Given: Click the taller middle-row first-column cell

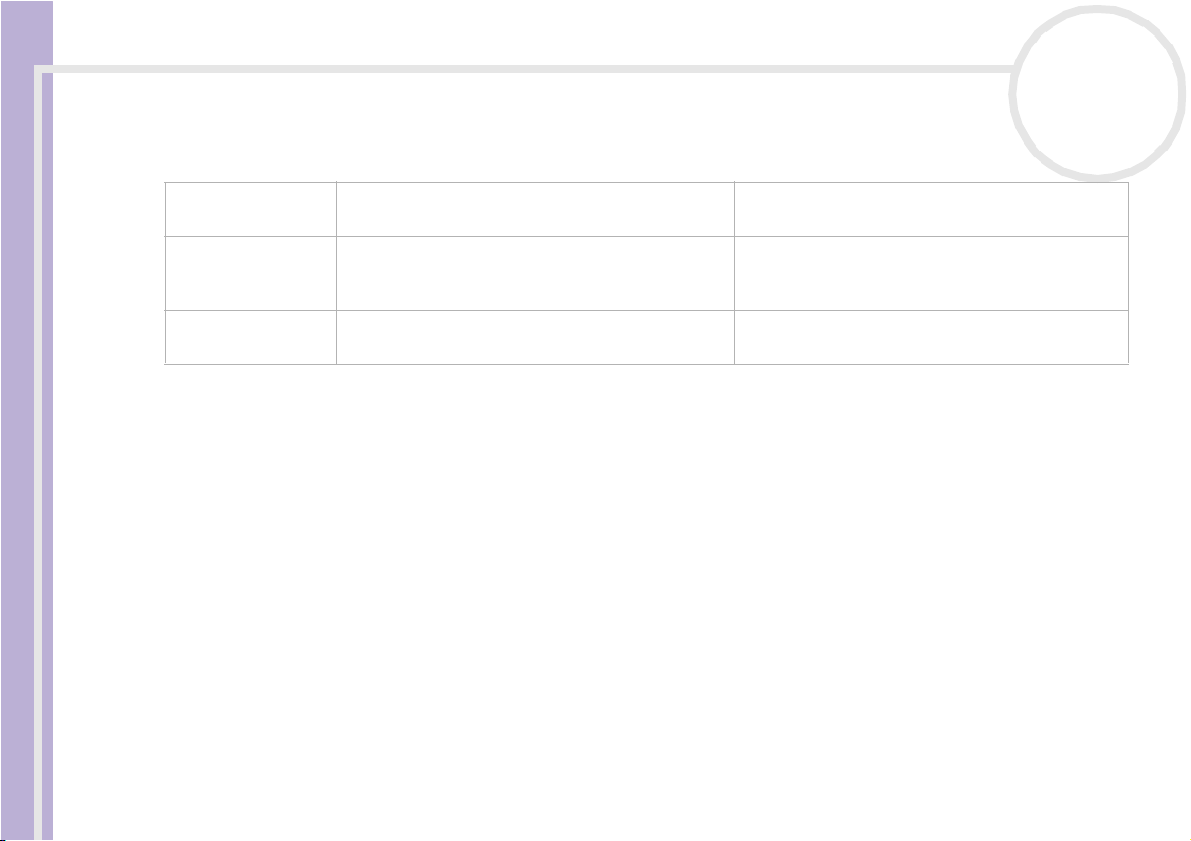Looking at the screenshot, I should pyautogui.click(x=251, y=273).
